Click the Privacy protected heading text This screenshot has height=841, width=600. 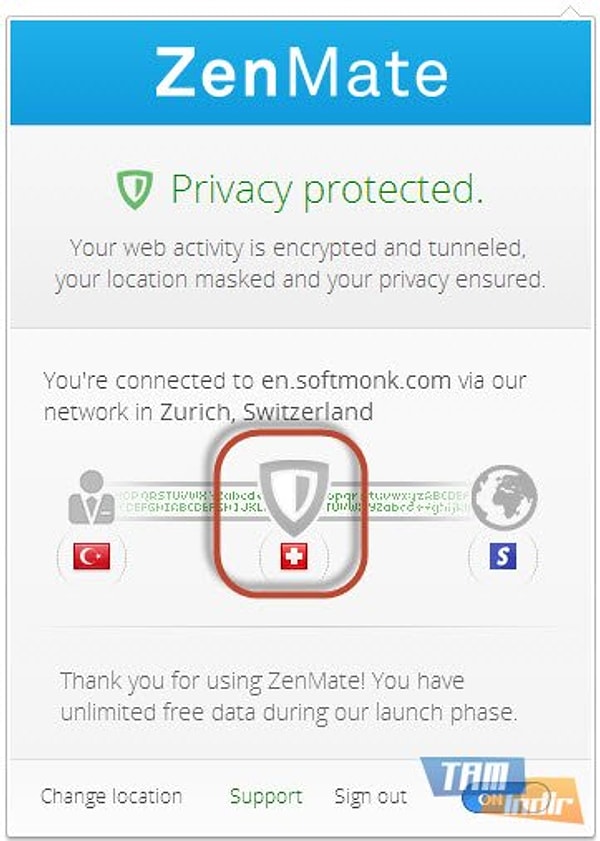click(x=327, y=190)
